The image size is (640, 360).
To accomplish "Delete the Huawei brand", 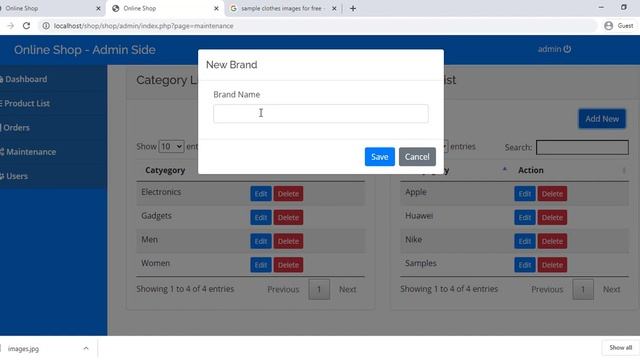I will [x=552, y=218].
